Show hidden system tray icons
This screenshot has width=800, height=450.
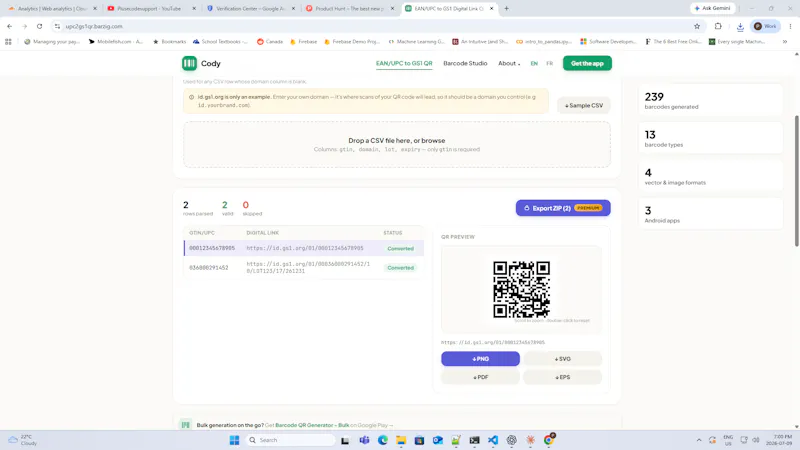pos(698,440)
